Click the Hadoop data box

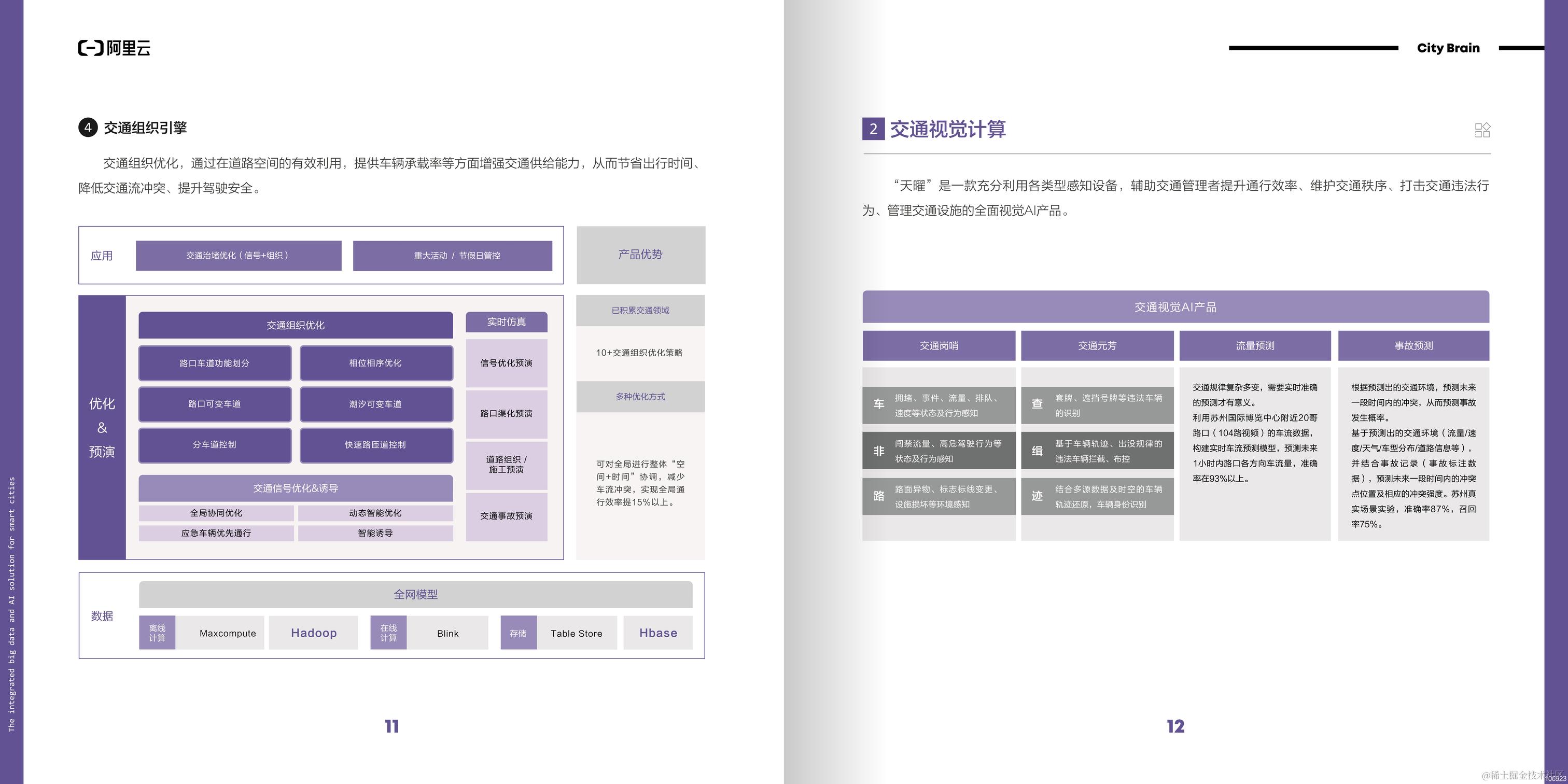click(x=314, y=633)
